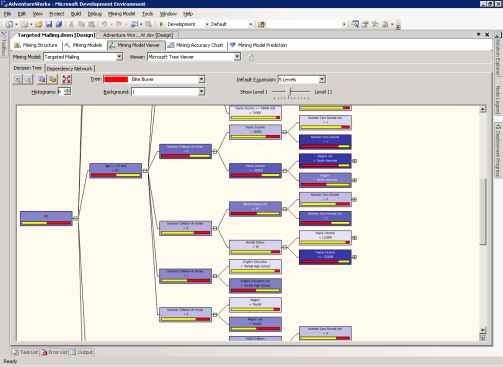This screenshot has height=367, width=503.
Task: Click the Undo arrow icon
Action: (x=104, y=24)
